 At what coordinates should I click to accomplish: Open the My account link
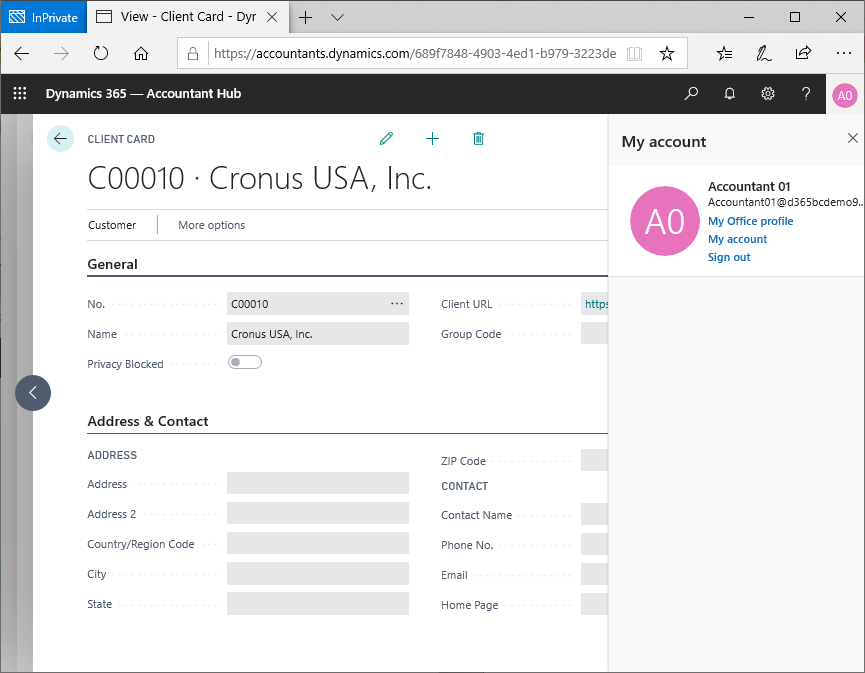tap(738, 239)
